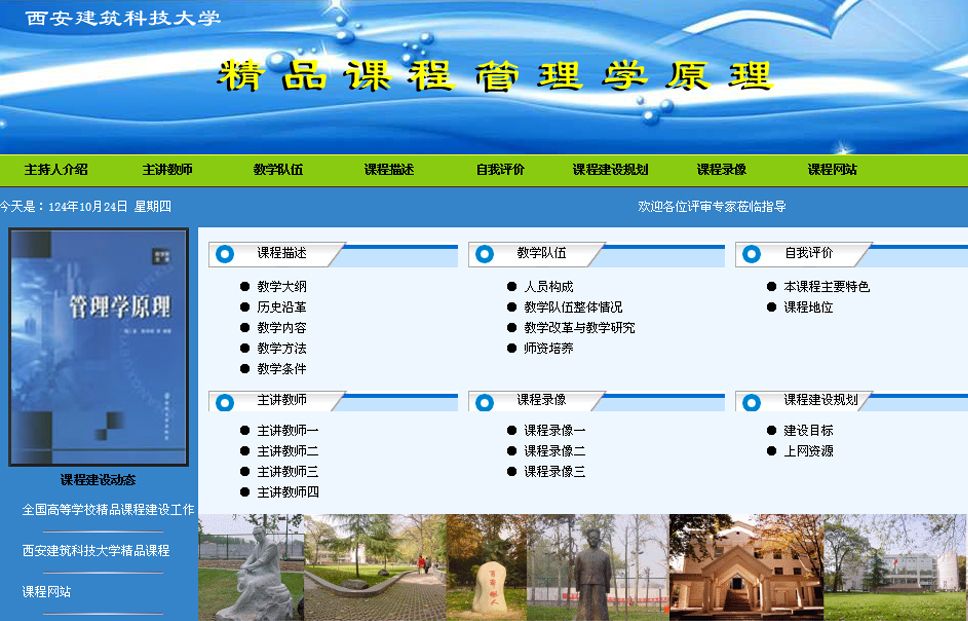This screenshot has width=968, height=621.
Task: Go to 课程网站 in the top navigation bar
Action: point(832,170)
